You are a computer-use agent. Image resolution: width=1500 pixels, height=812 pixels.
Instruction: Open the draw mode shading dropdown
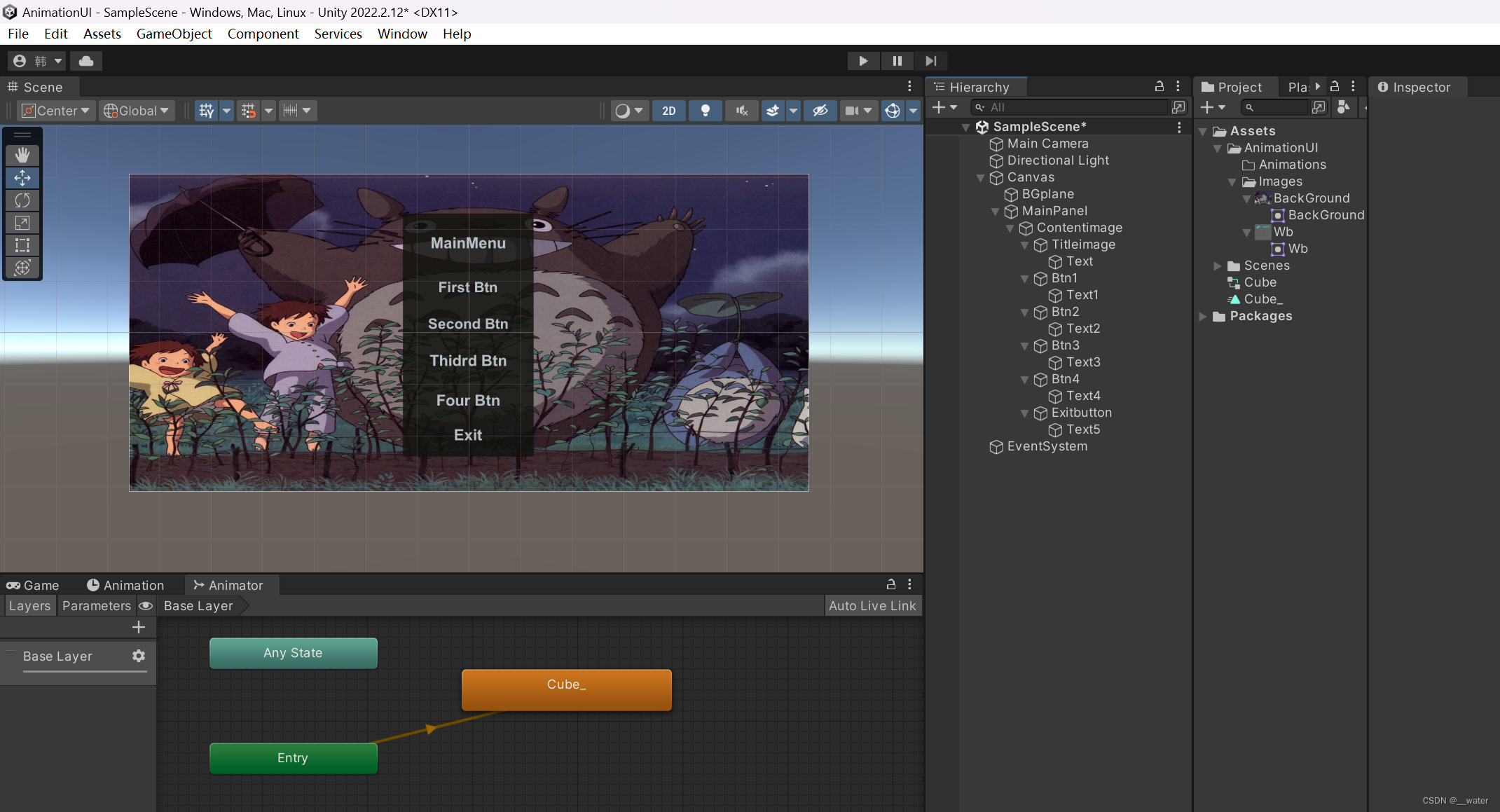[629, 111]
